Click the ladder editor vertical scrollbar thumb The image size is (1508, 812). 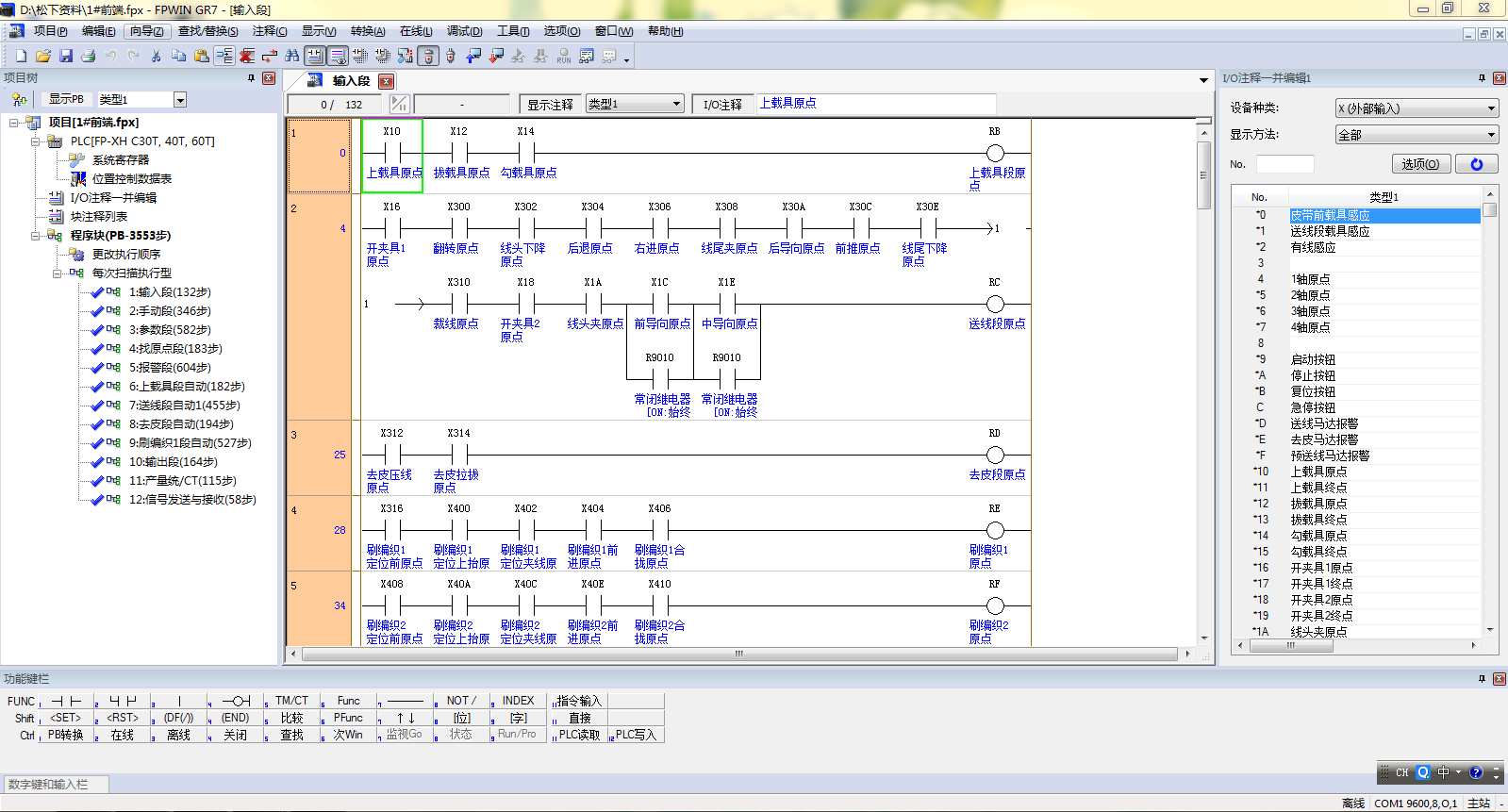(1203, 174)
